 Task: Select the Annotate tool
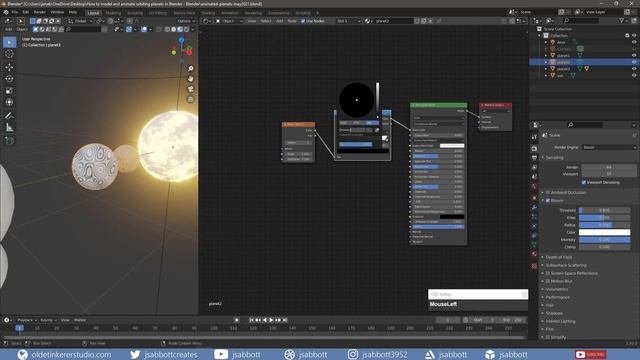9,116
